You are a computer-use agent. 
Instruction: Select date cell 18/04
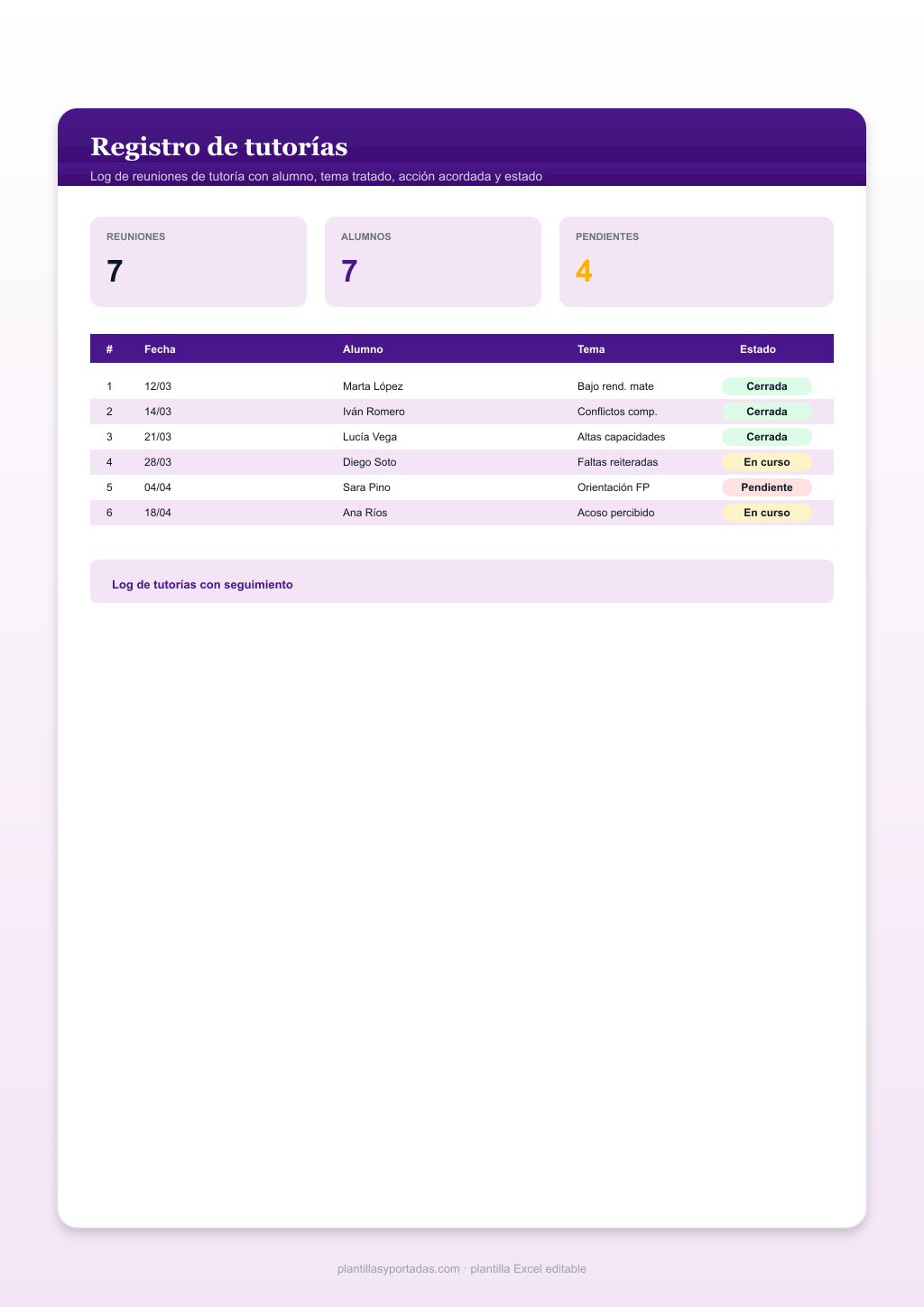point(158,513)
